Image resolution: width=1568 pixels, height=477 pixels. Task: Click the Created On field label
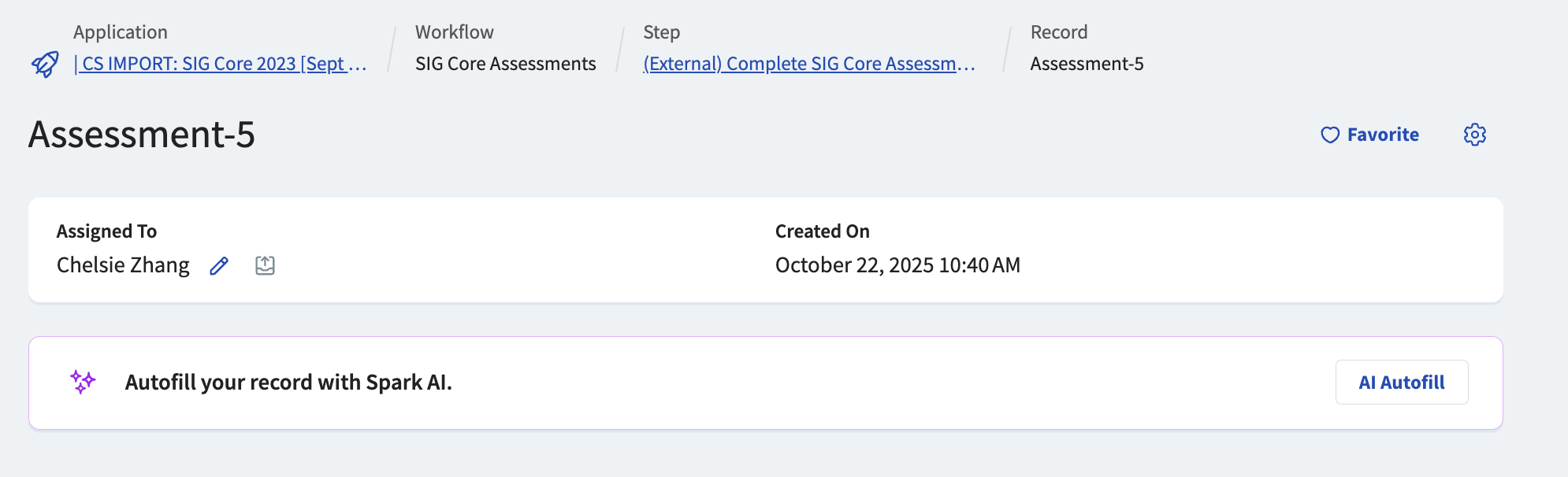coord(822,231)
